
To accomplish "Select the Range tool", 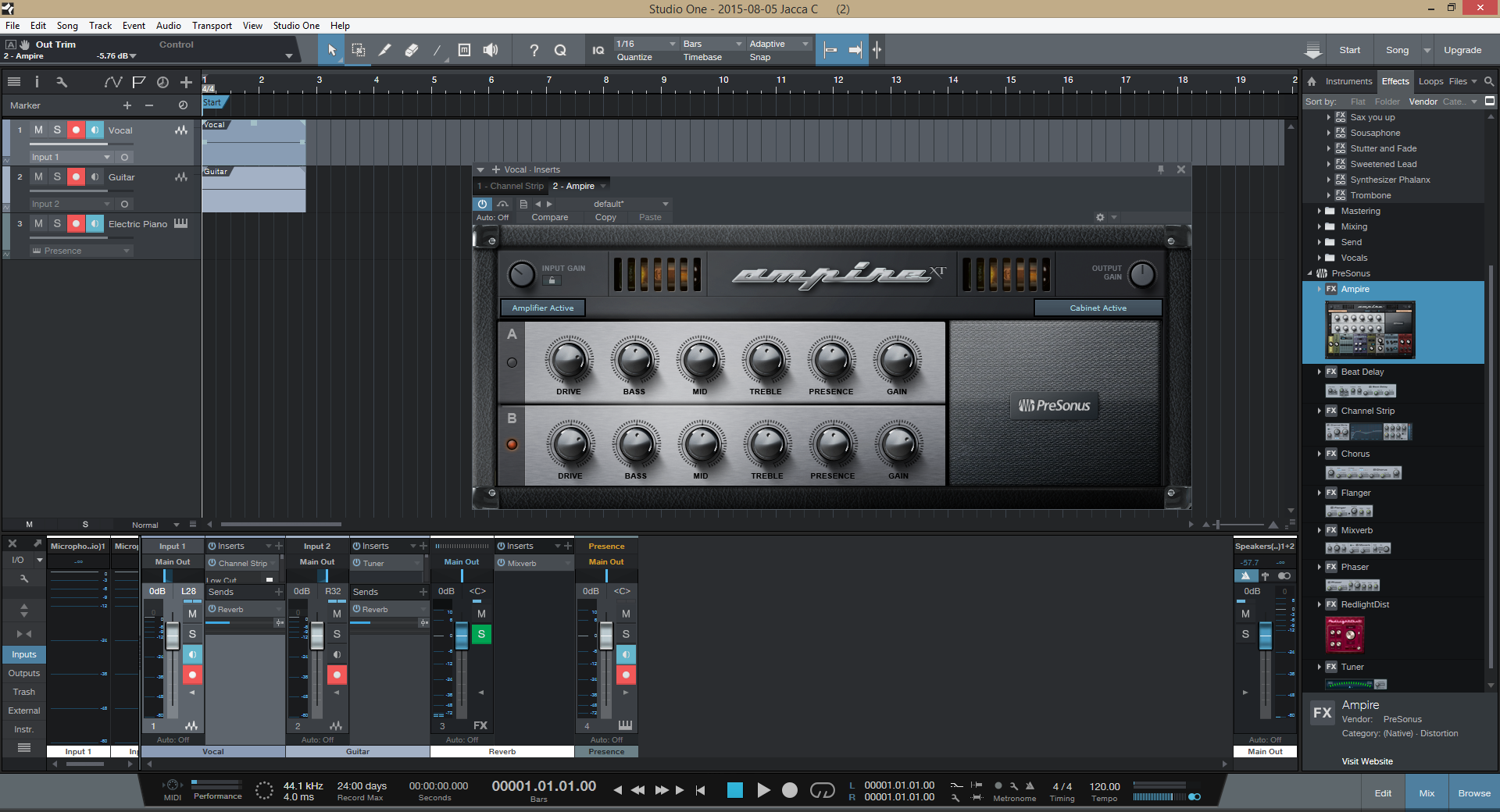I will click(358, 50).
